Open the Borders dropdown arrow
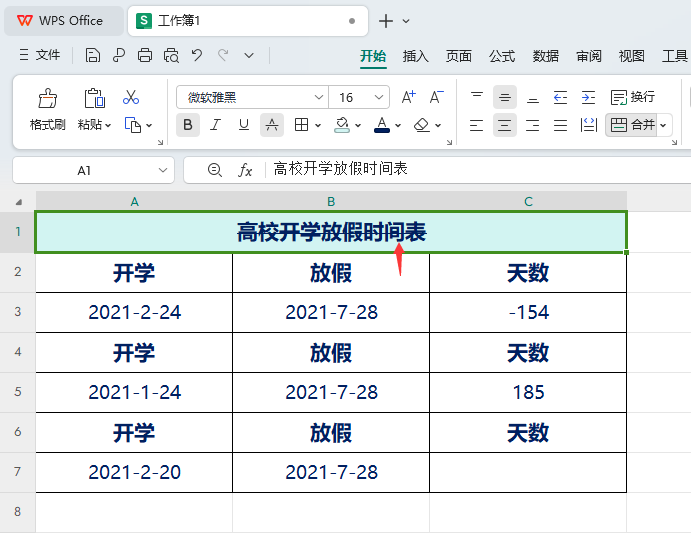 [318, 126]
